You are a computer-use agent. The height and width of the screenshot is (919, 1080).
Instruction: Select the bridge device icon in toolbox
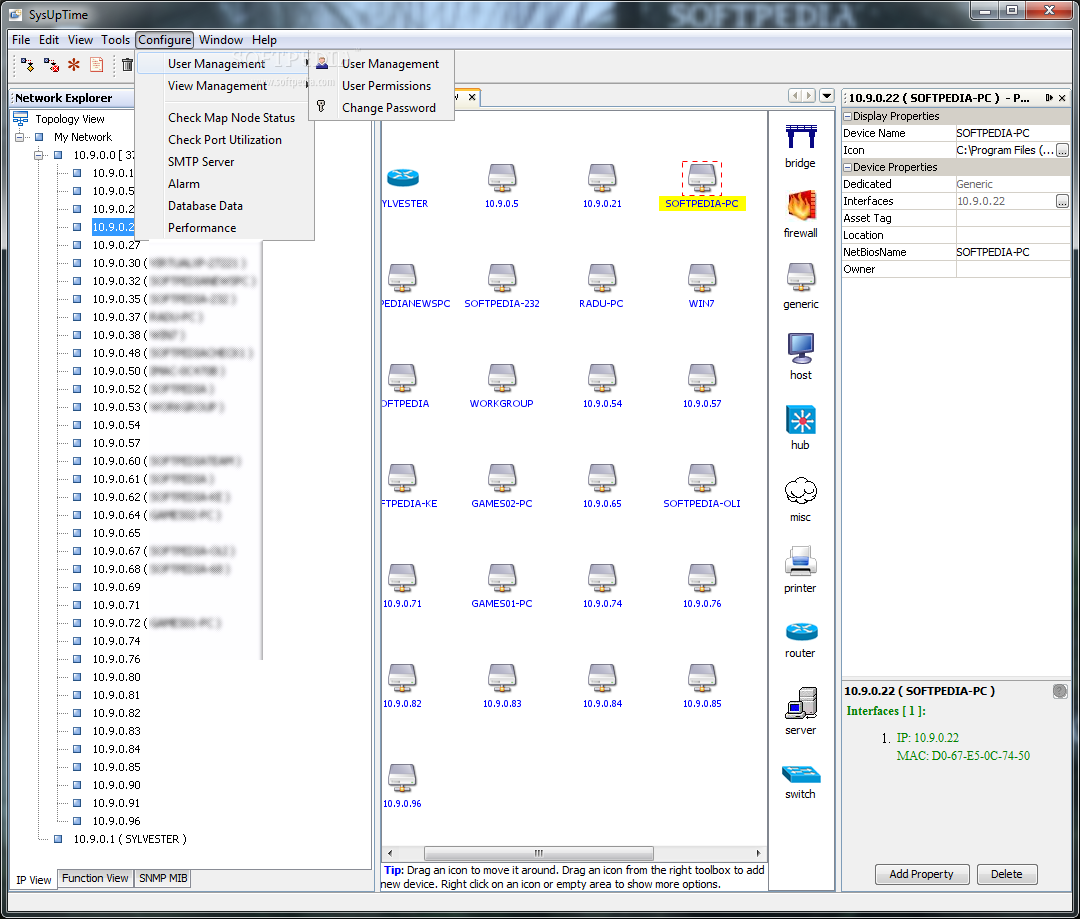coord(800,137)
